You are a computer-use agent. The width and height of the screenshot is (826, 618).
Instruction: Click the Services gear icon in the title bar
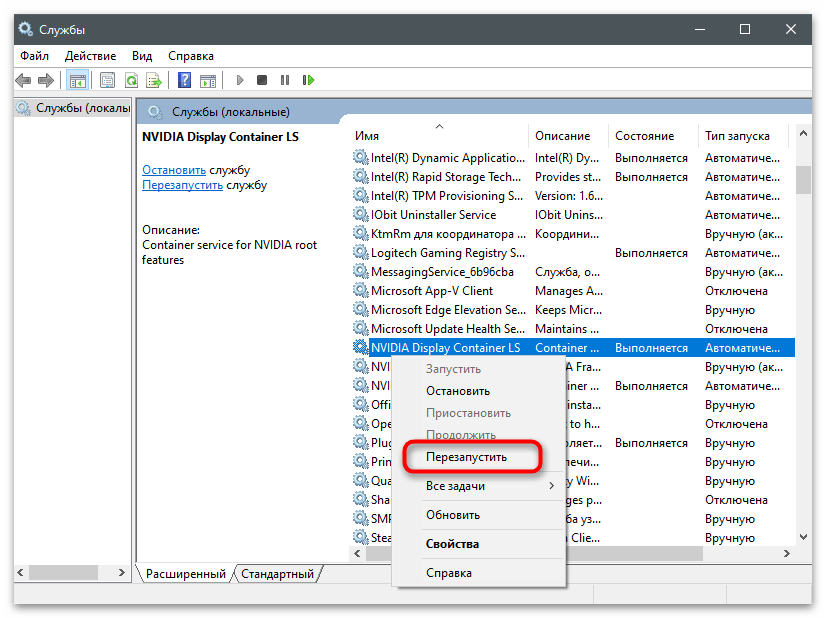click(x=25, y=29)
